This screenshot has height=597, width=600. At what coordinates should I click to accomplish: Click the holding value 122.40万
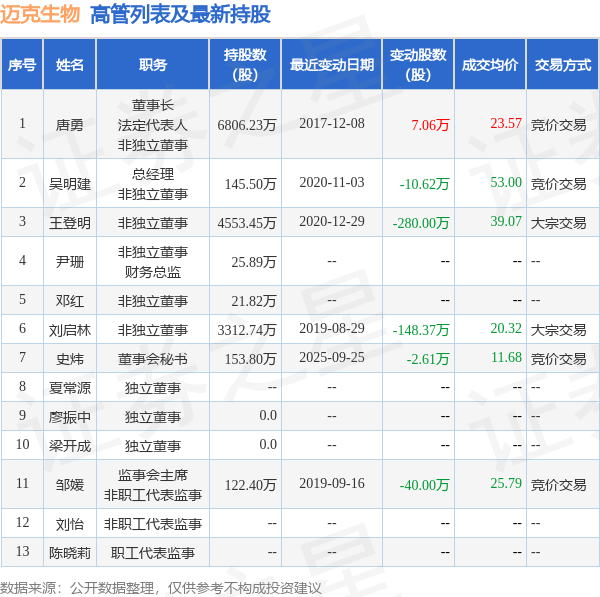tap(250, 485)
